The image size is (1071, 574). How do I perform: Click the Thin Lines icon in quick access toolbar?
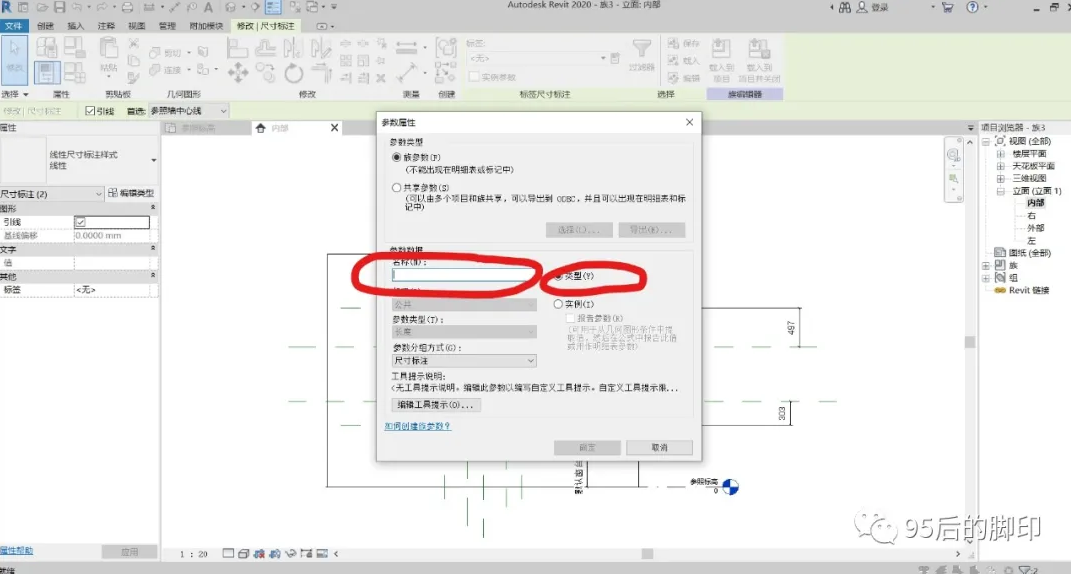pyautogui.click(x=273, y=8)
